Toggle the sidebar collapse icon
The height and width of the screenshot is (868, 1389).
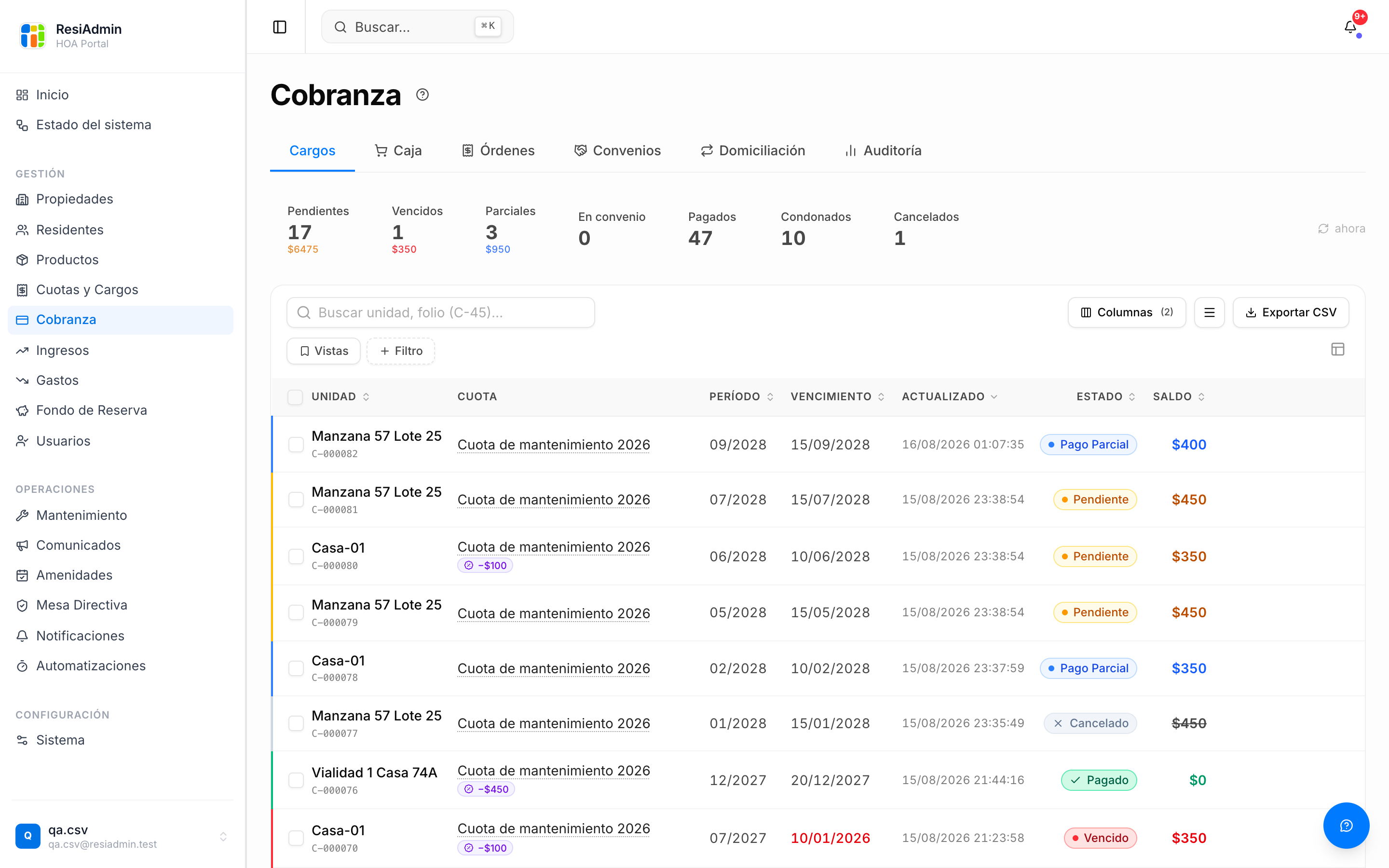click(280, 27)
